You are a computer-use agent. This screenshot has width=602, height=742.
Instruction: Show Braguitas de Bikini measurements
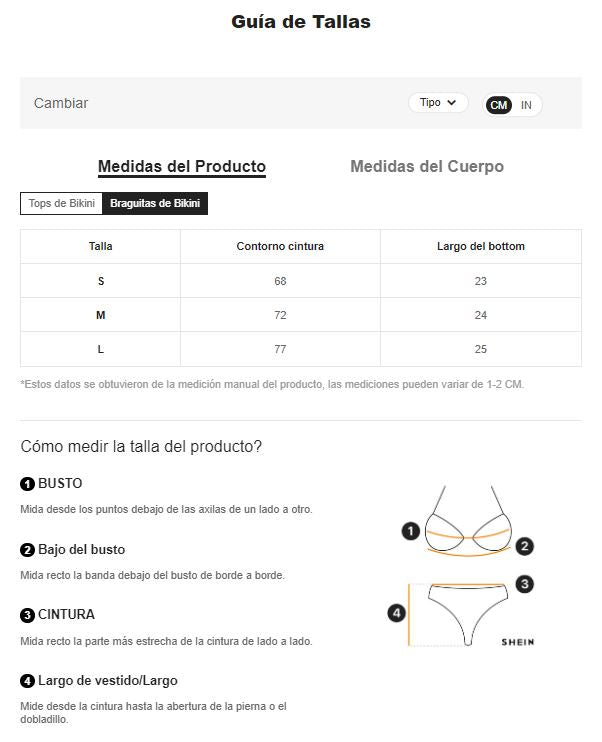click(155, 204)
